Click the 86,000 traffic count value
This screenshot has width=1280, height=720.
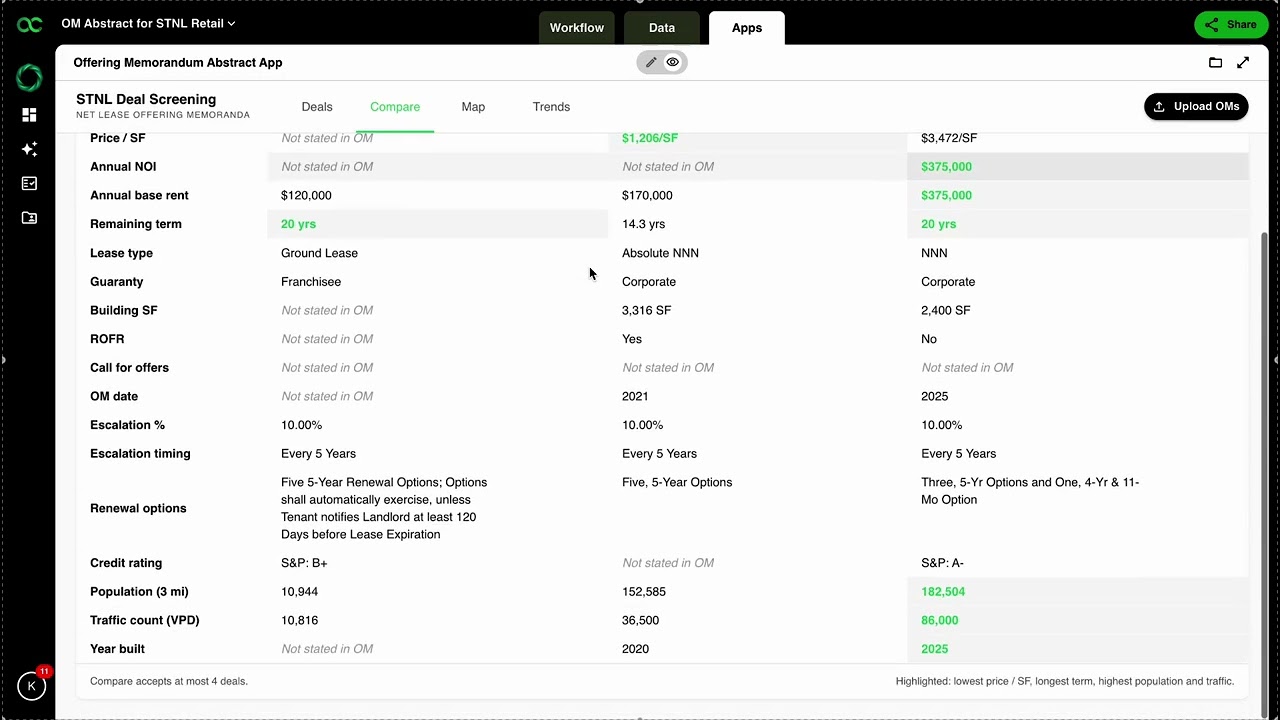pos(939,620)
